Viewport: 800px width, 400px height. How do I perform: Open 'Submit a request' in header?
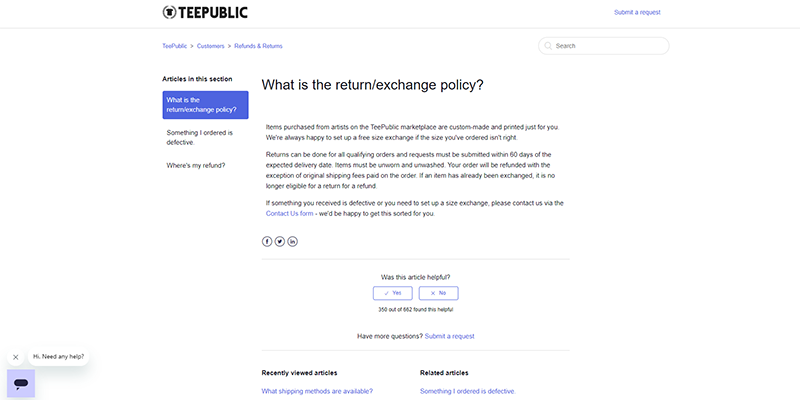637,12
